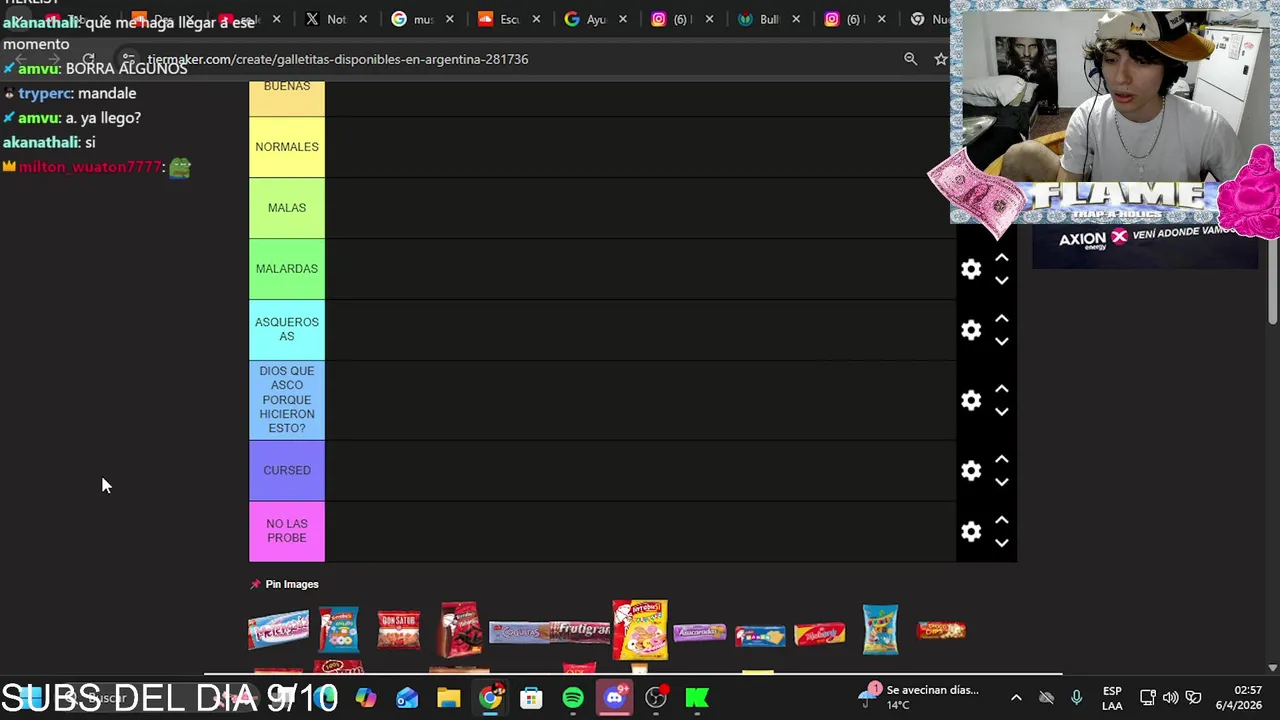Click the purple CURSED tier label
This screenshot has width=1280, height=720.
(x=287, y=470)
